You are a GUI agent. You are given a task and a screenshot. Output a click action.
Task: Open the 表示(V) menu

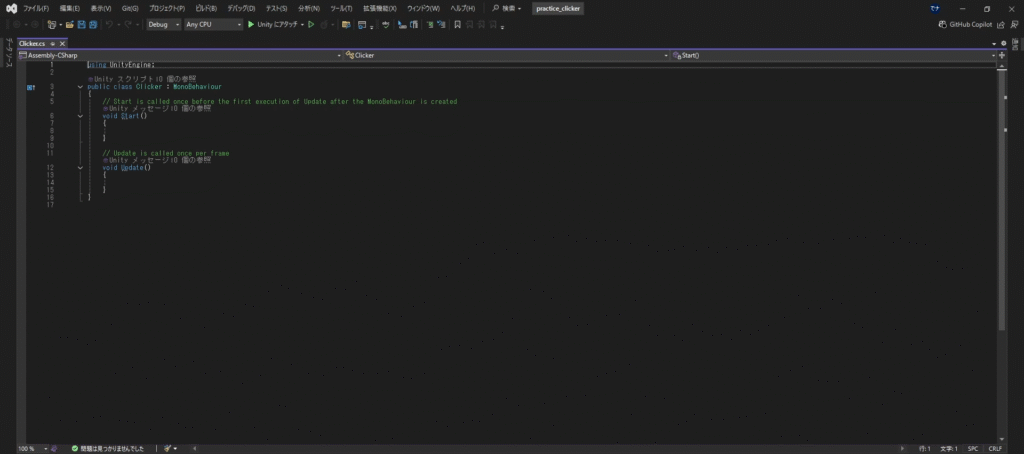coord(101,8)
